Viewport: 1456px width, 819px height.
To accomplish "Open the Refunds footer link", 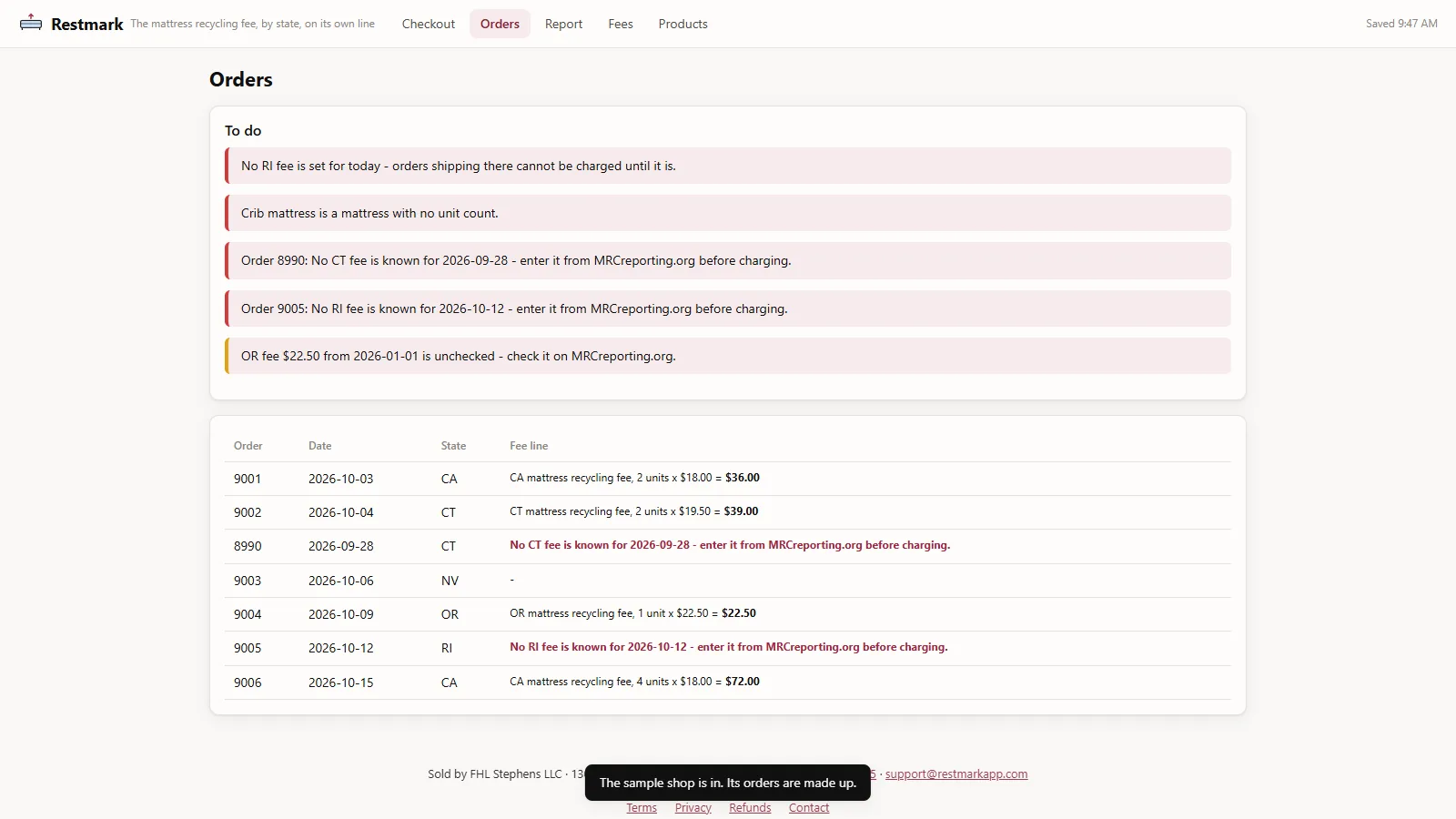I will pyautogui.click(x=750, y=808).
